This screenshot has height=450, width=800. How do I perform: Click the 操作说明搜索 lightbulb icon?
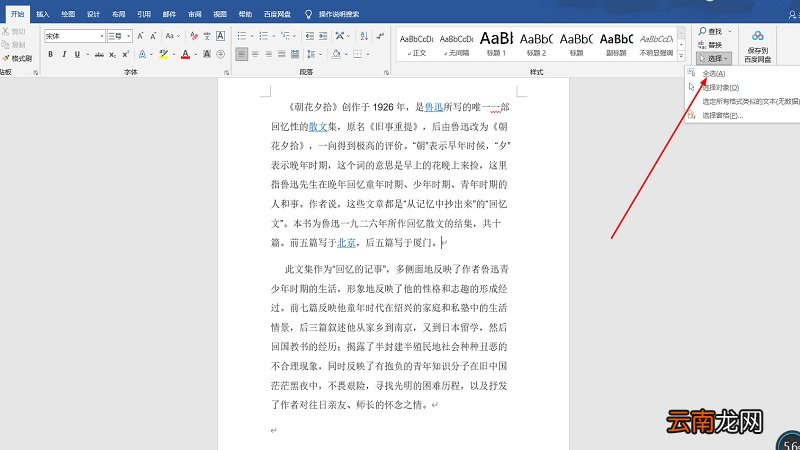click(x=308, y=14)
